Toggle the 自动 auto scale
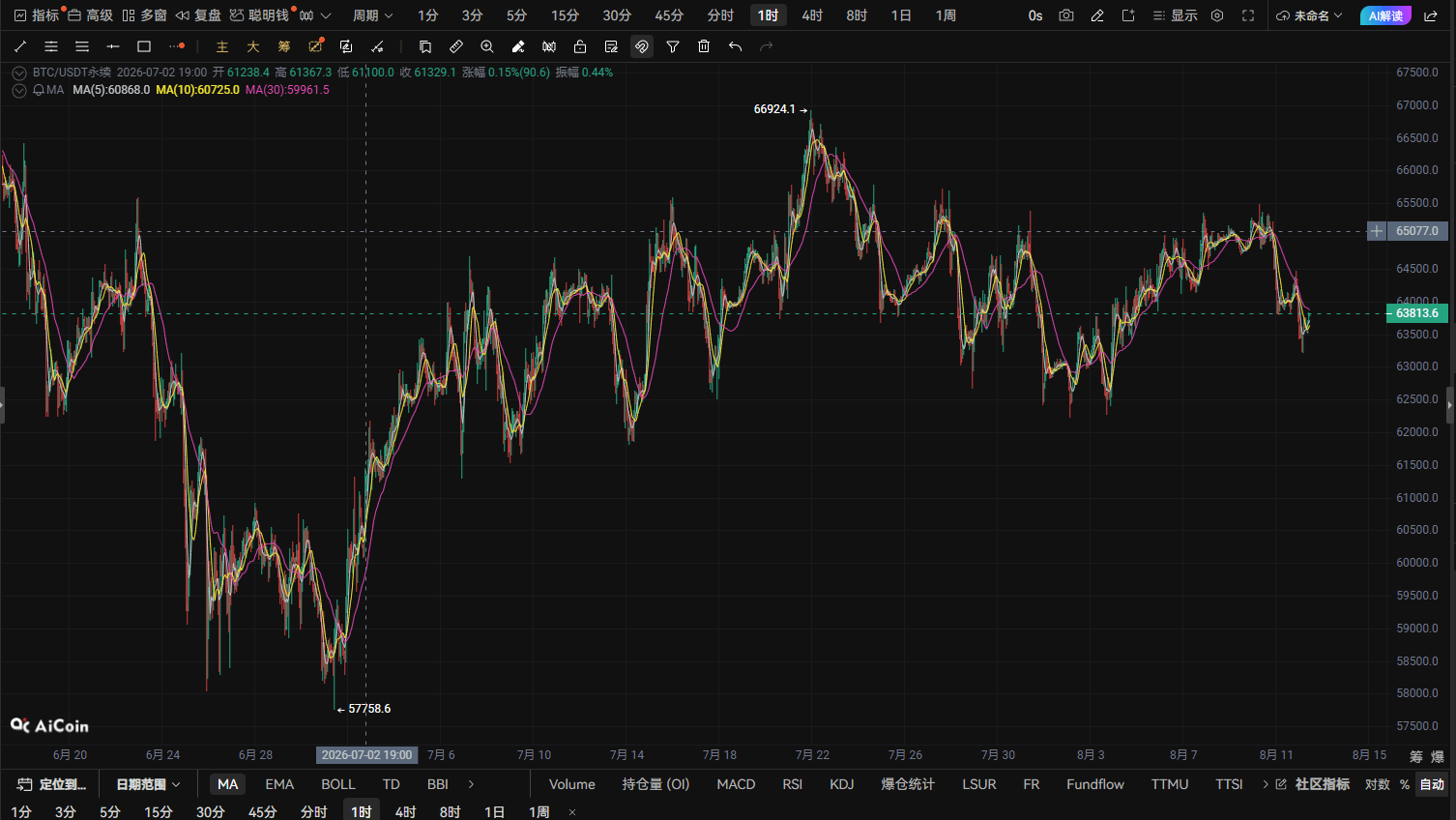The width and height of the screenshot is (1456, 820). [x=1432, y=784]
